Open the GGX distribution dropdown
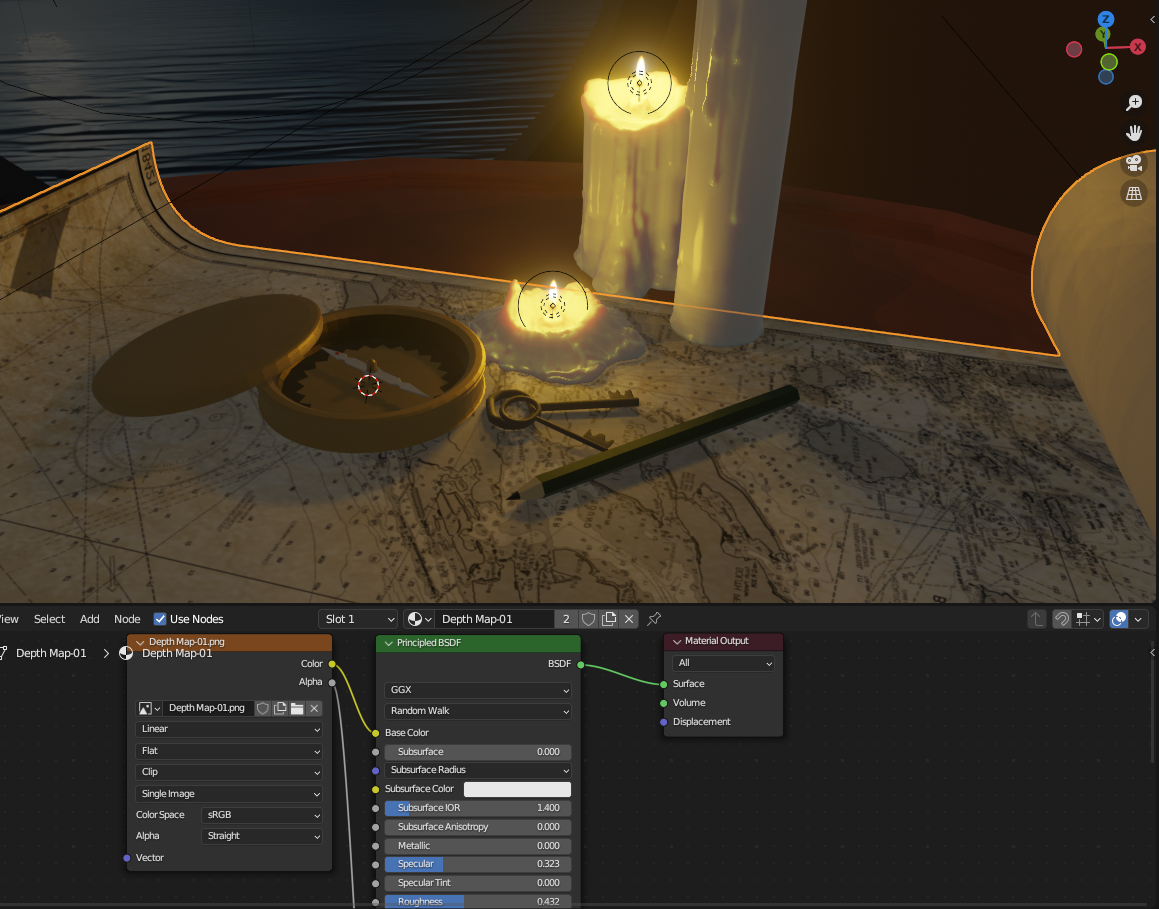Viewport: 1159px width, 909px height. tap(477, 690)
